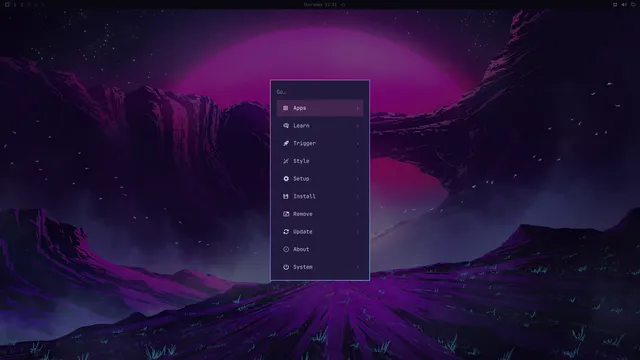Viewport: 640px width, 360px height.
Task: Click the Learn chat bubble icon
Action: pos(286,126)
